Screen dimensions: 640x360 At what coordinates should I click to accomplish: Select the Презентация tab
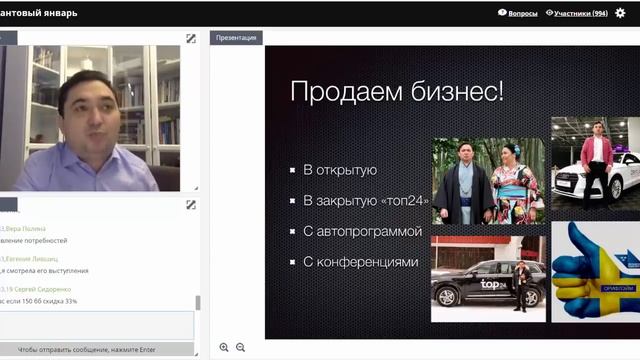pos(236,38)
